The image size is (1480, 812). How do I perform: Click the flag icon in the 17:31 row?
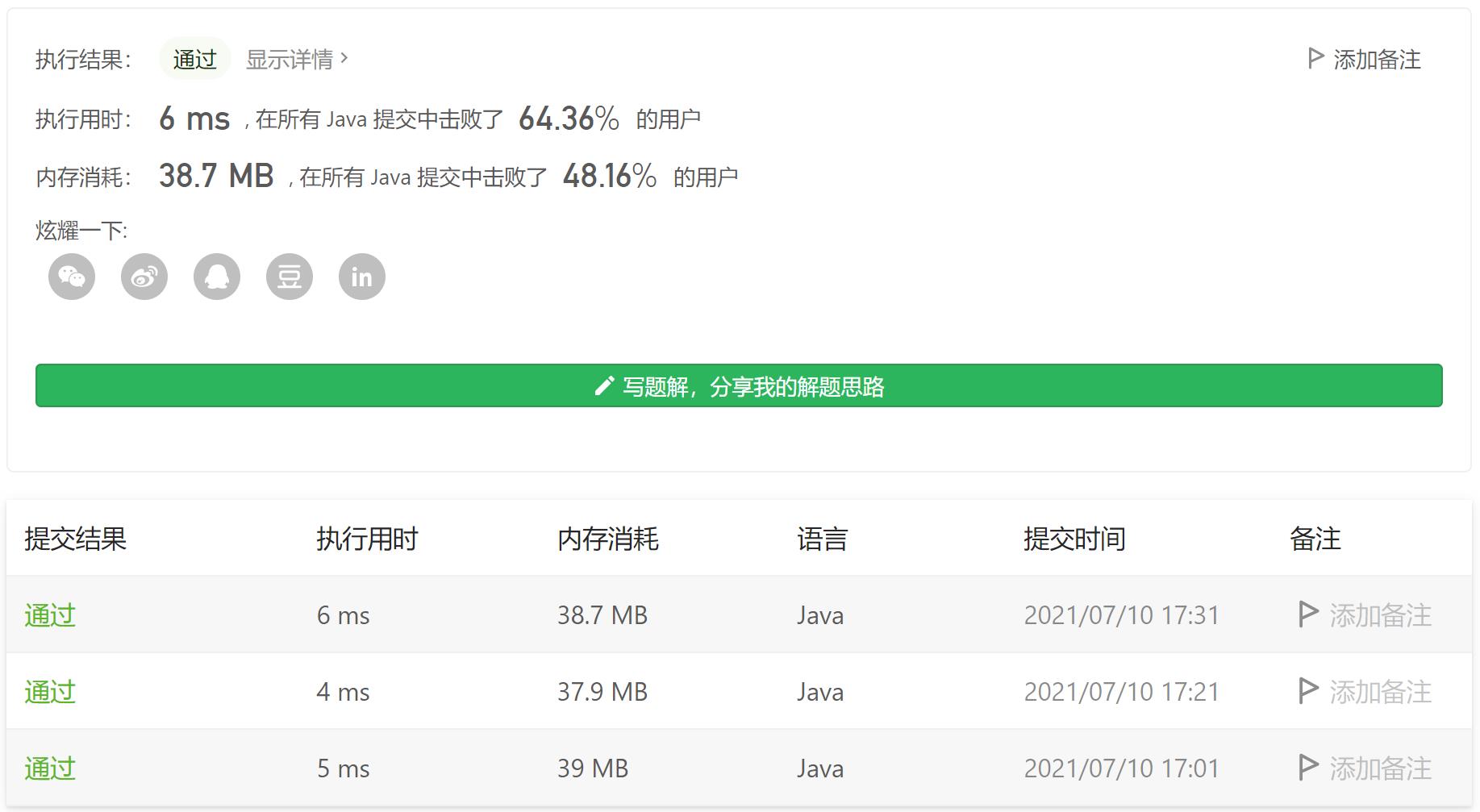(1308, 614)
